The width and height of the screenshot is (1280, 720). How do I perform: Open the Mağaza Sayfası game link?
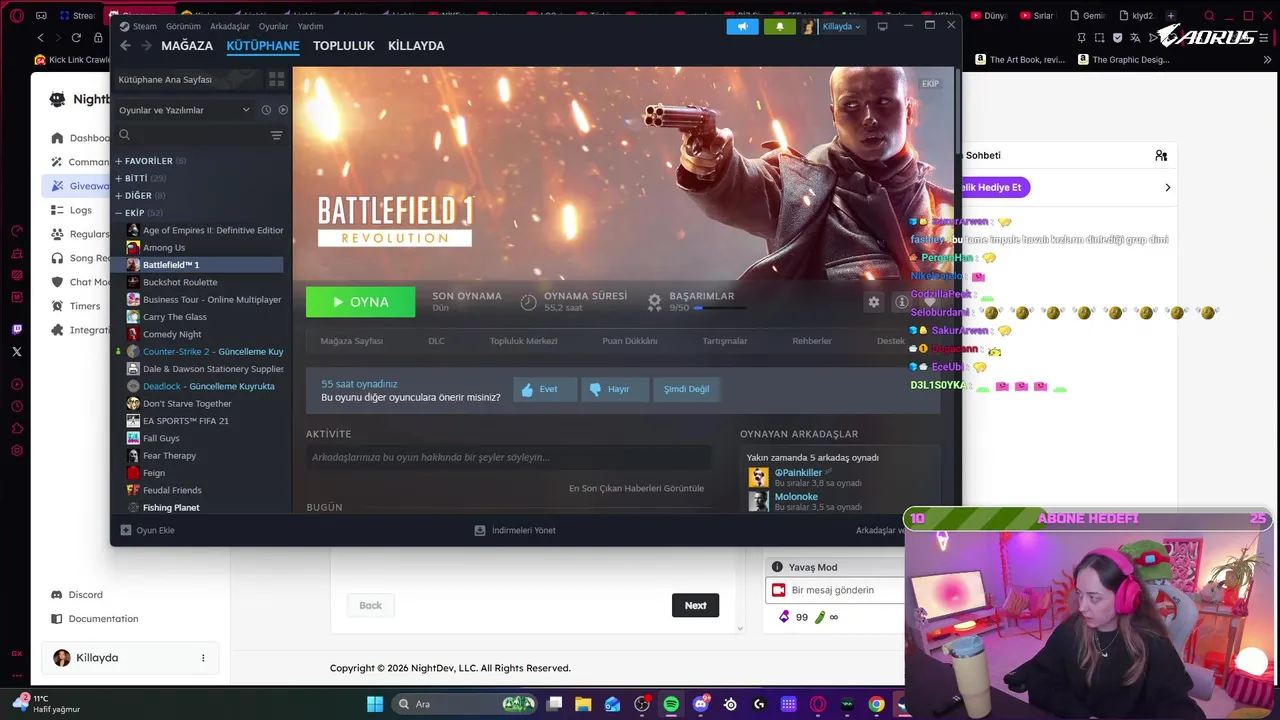[351, 341]
